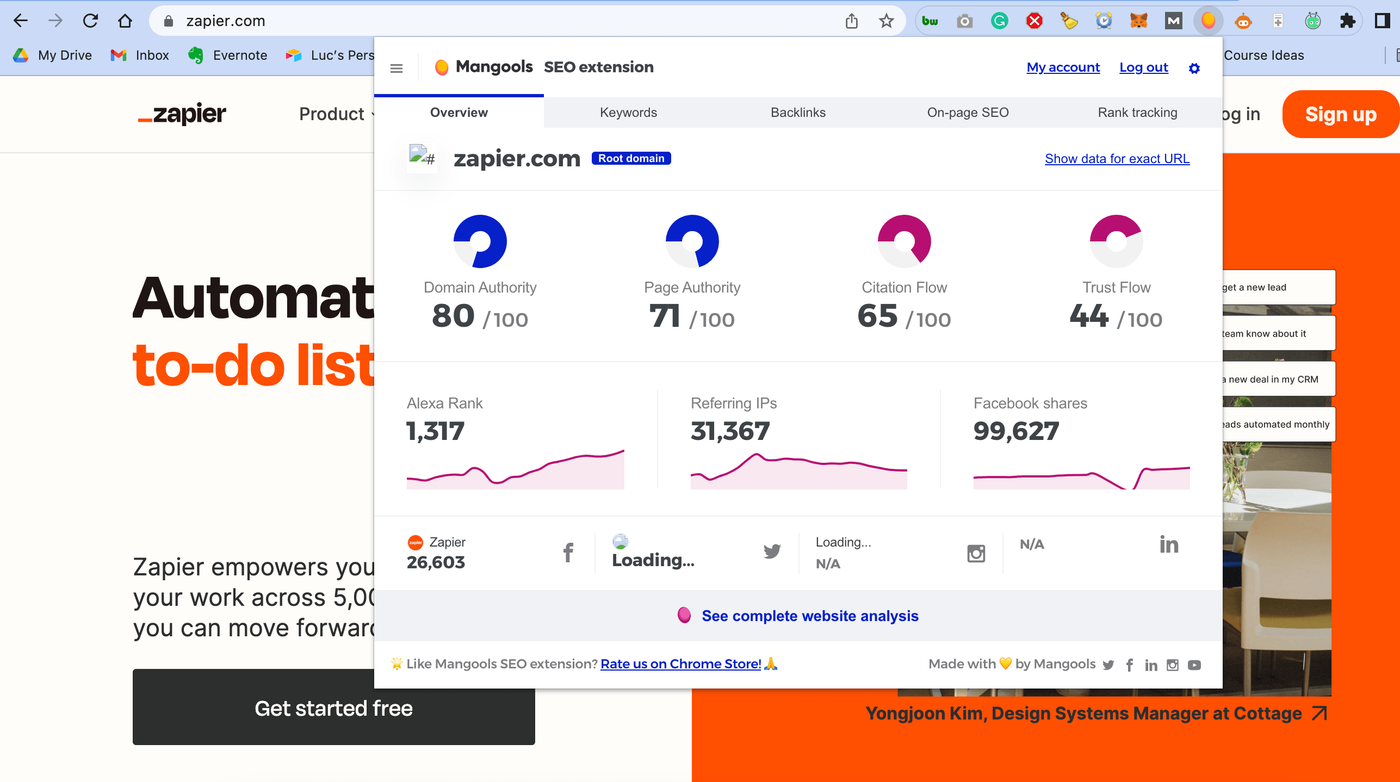The width and height of the screenshot is (1400, 782).
Task: Click the share icon in address bar
Action: point(852,21)
